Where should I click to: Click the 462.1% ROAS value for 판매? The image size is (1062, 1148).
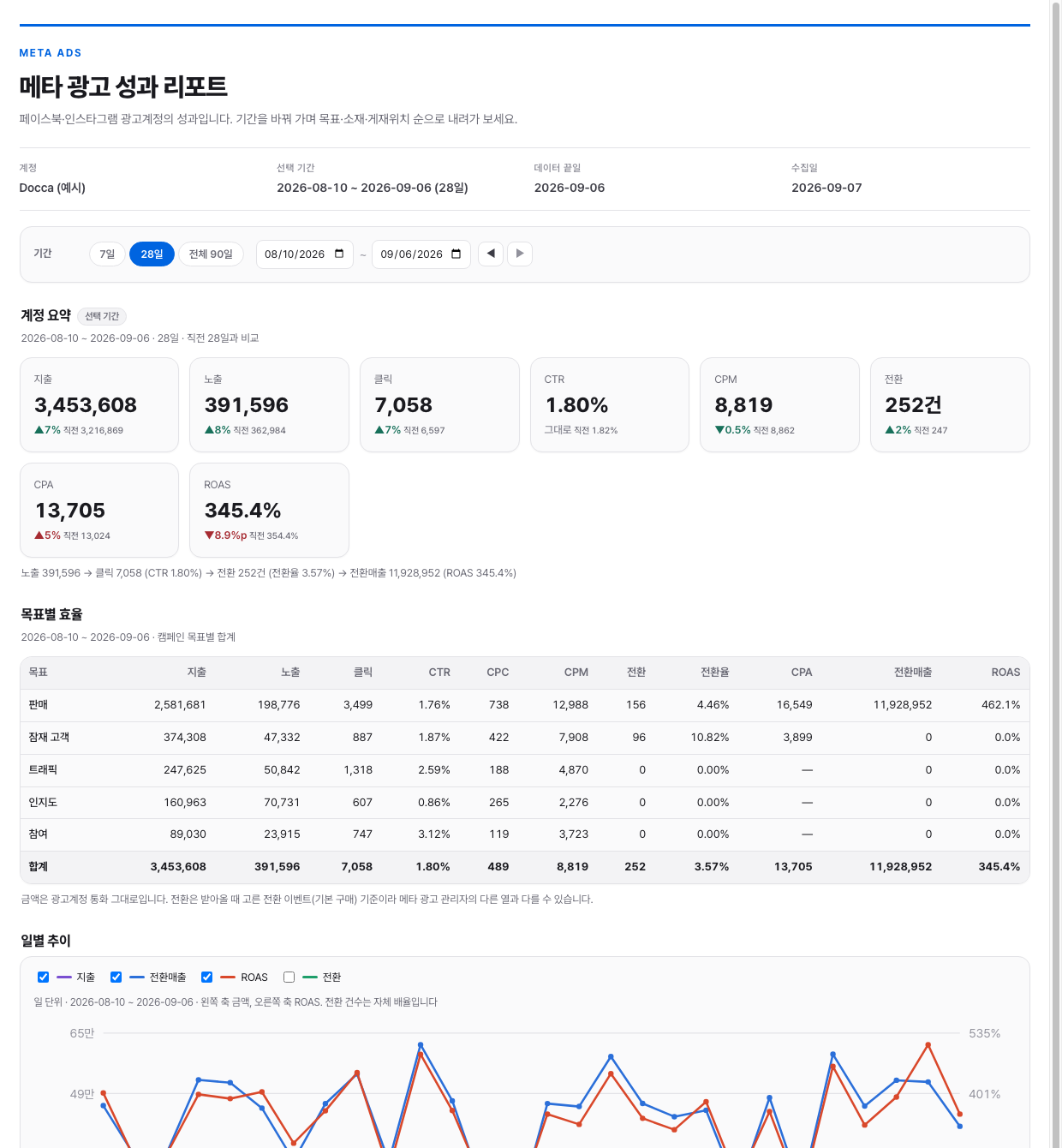[1001, 705]
